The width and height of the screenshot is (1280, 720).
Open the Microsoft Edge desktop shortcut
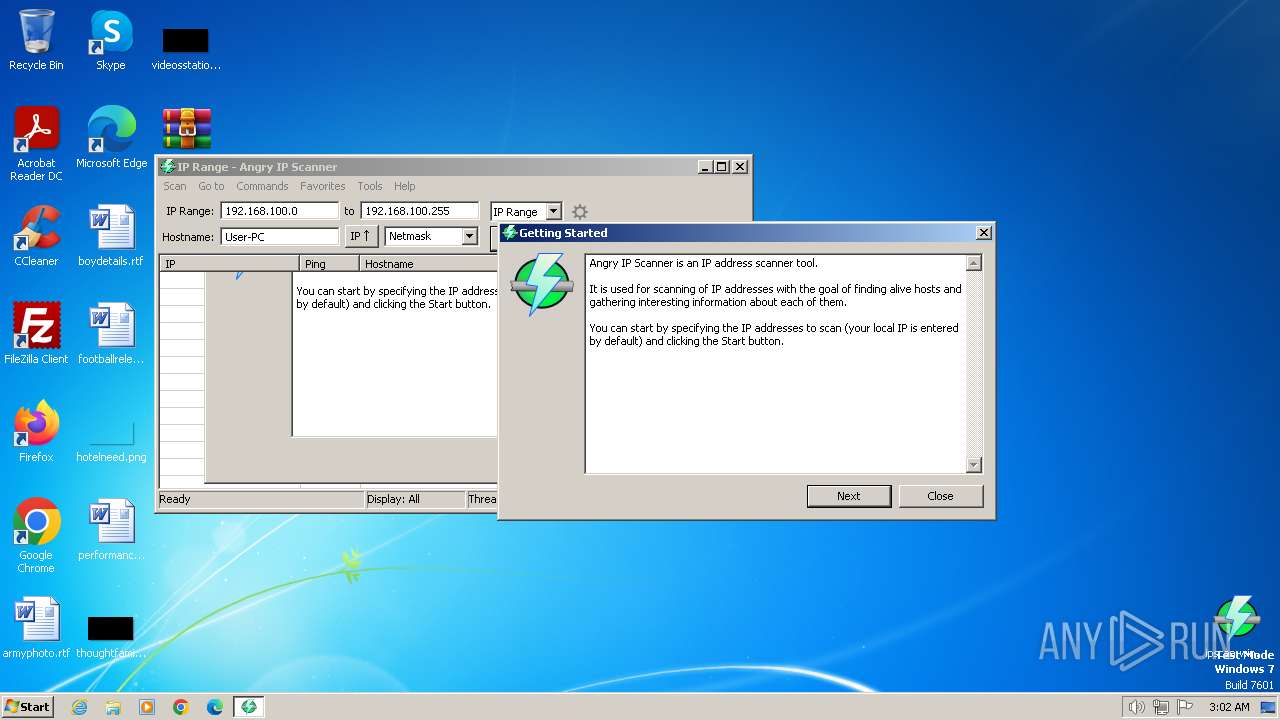[x=111, y=137]
